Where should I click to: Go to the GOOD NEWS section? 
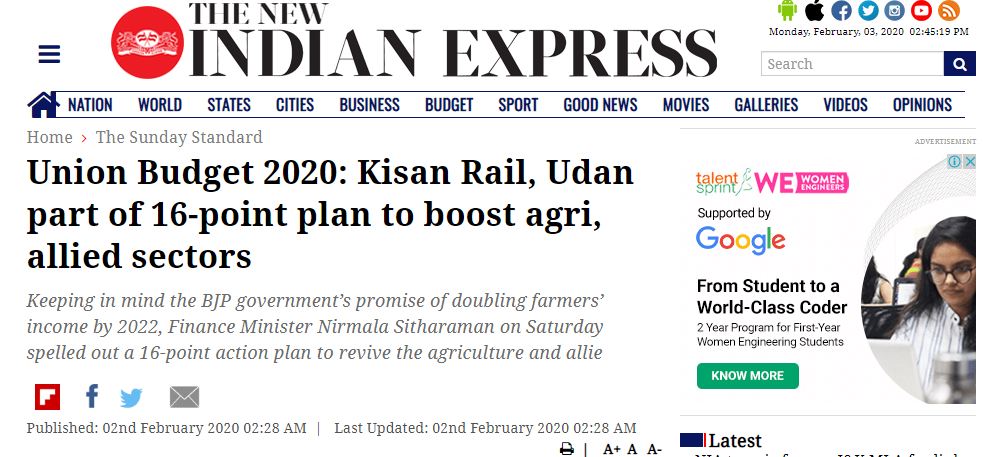point(600,105)
